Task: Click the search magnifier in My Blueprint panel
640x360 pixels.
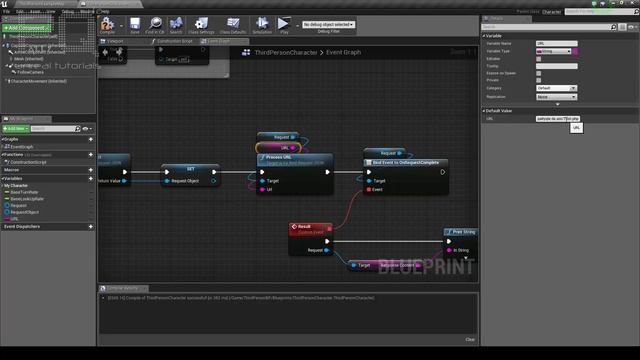Action: point(78,129)
